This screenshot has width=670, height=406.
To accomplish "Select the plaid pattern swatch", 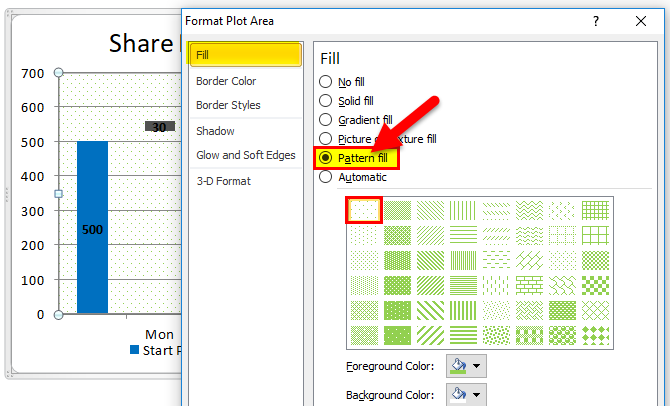I will coord(529,335).
